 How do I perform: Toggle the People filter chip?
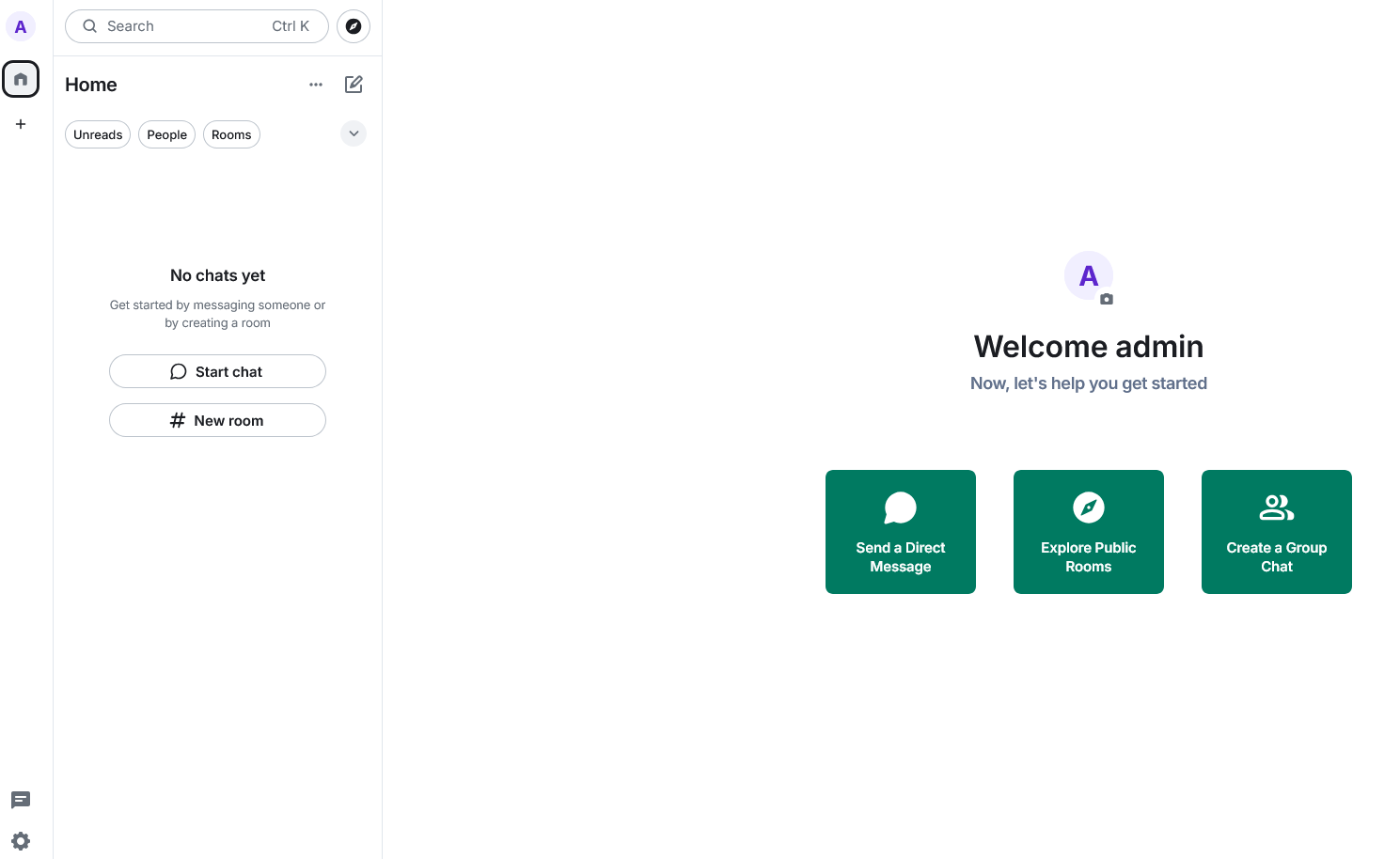point(166,134)
